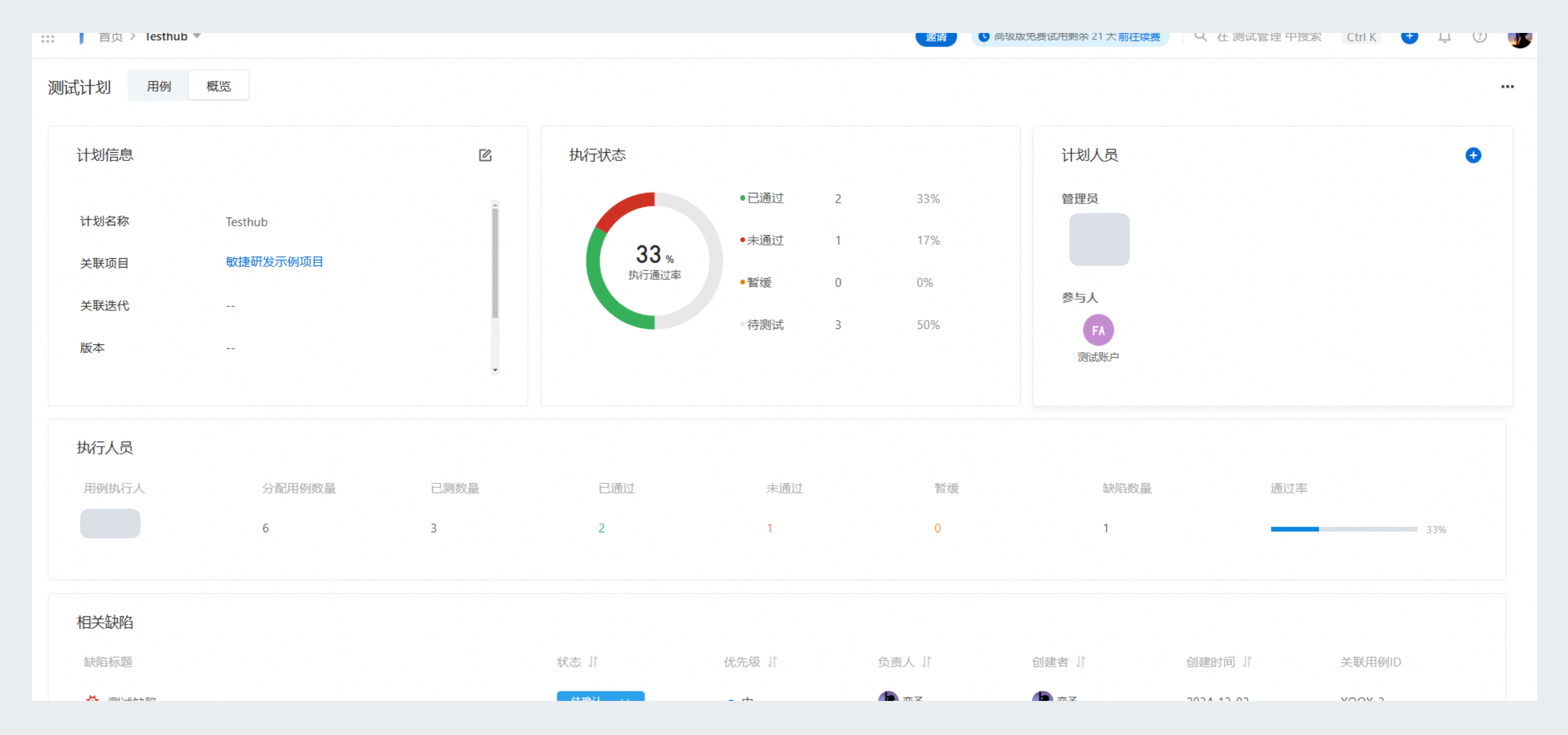This screenshot has width=1568, height=735.
Task: Click the 33% pass rate donut chart
Action: pos(654,260)
